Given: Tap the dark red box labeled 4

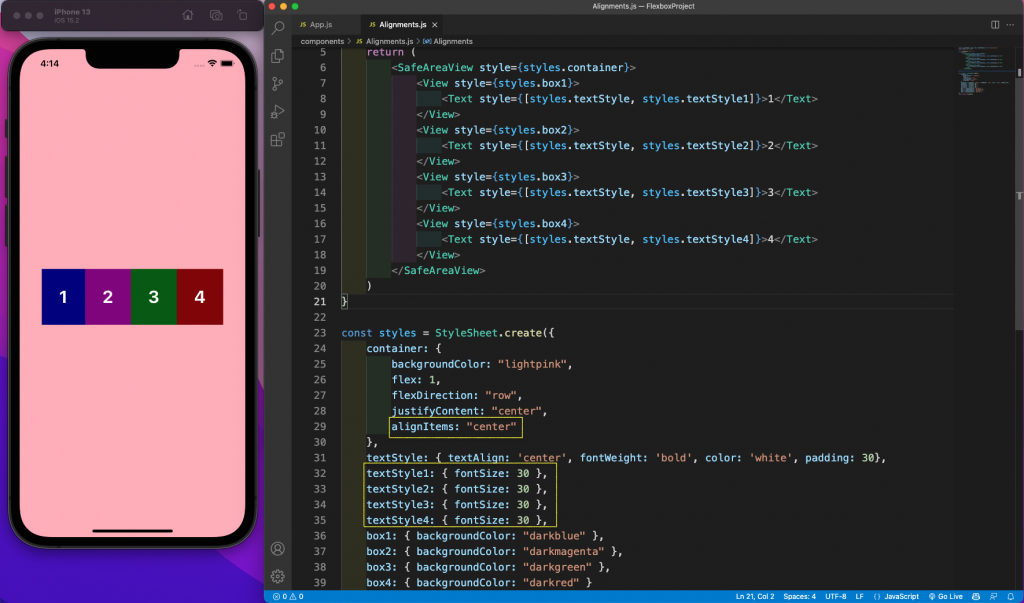Looking at the screenshot, I should point(200,297).
